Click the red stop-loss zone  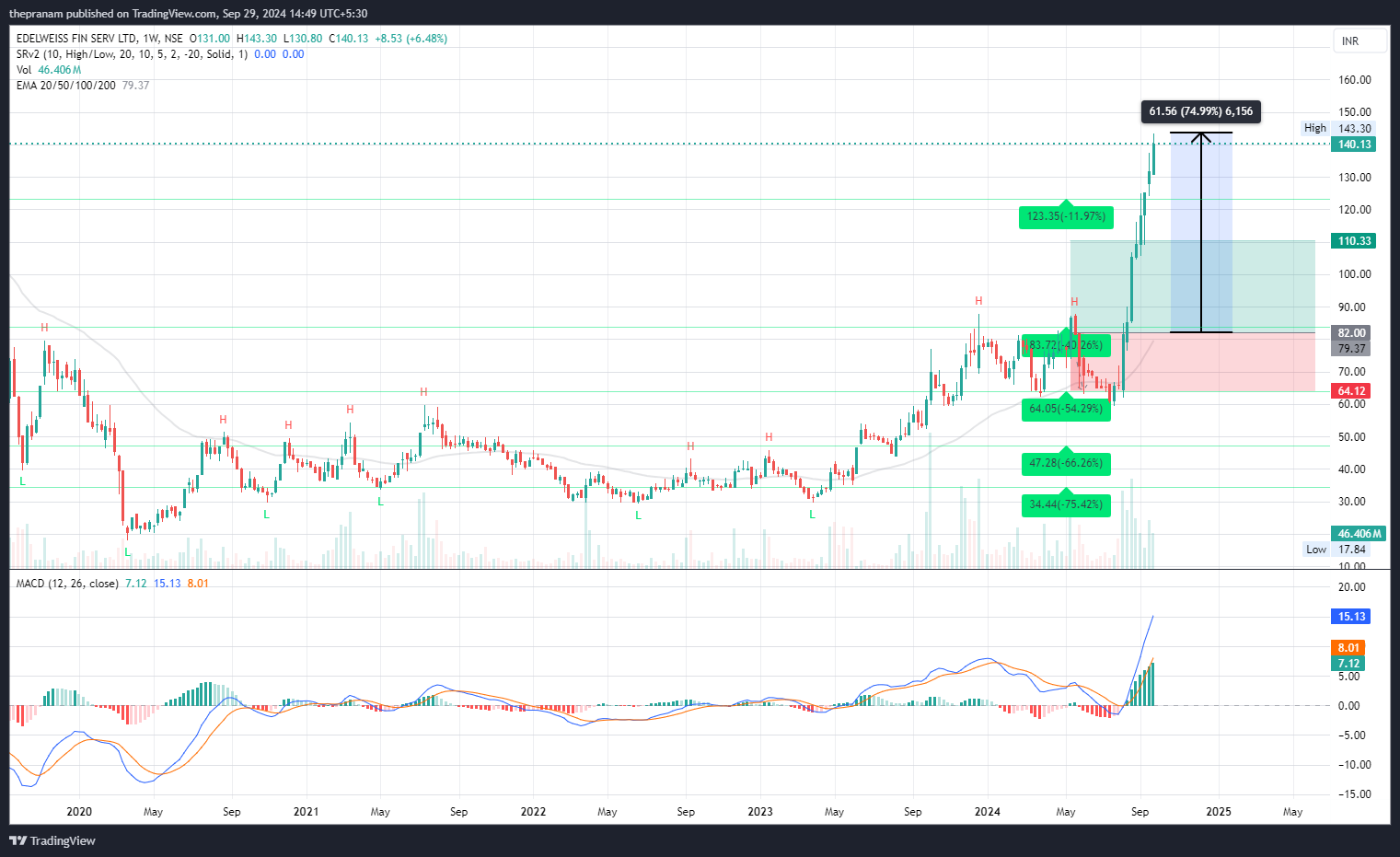[1193, 362]
